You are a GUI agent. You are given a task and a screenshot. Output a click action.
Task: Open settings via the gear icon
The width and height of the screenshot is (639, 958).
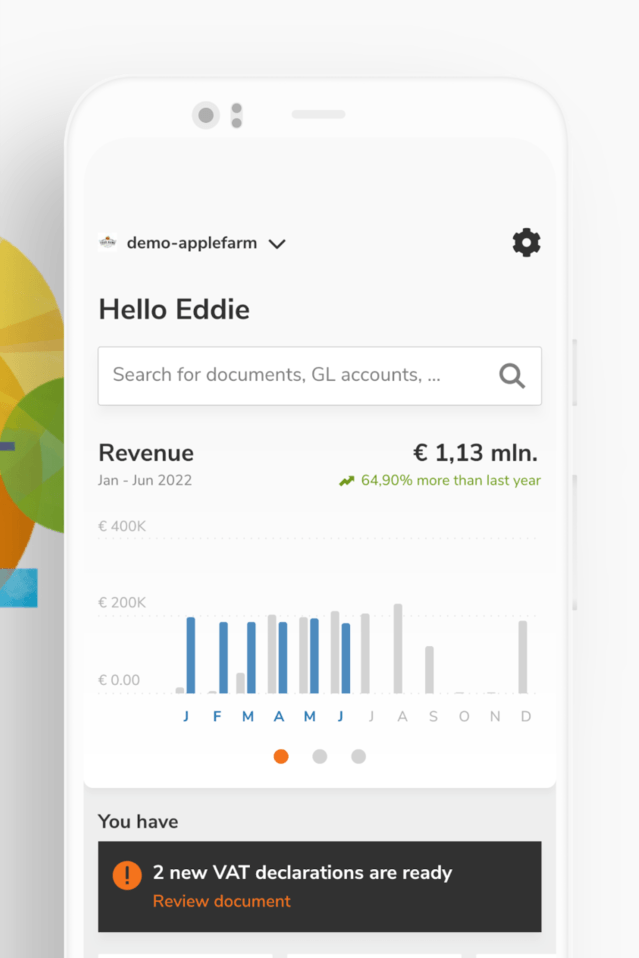[x=526, y=243]
